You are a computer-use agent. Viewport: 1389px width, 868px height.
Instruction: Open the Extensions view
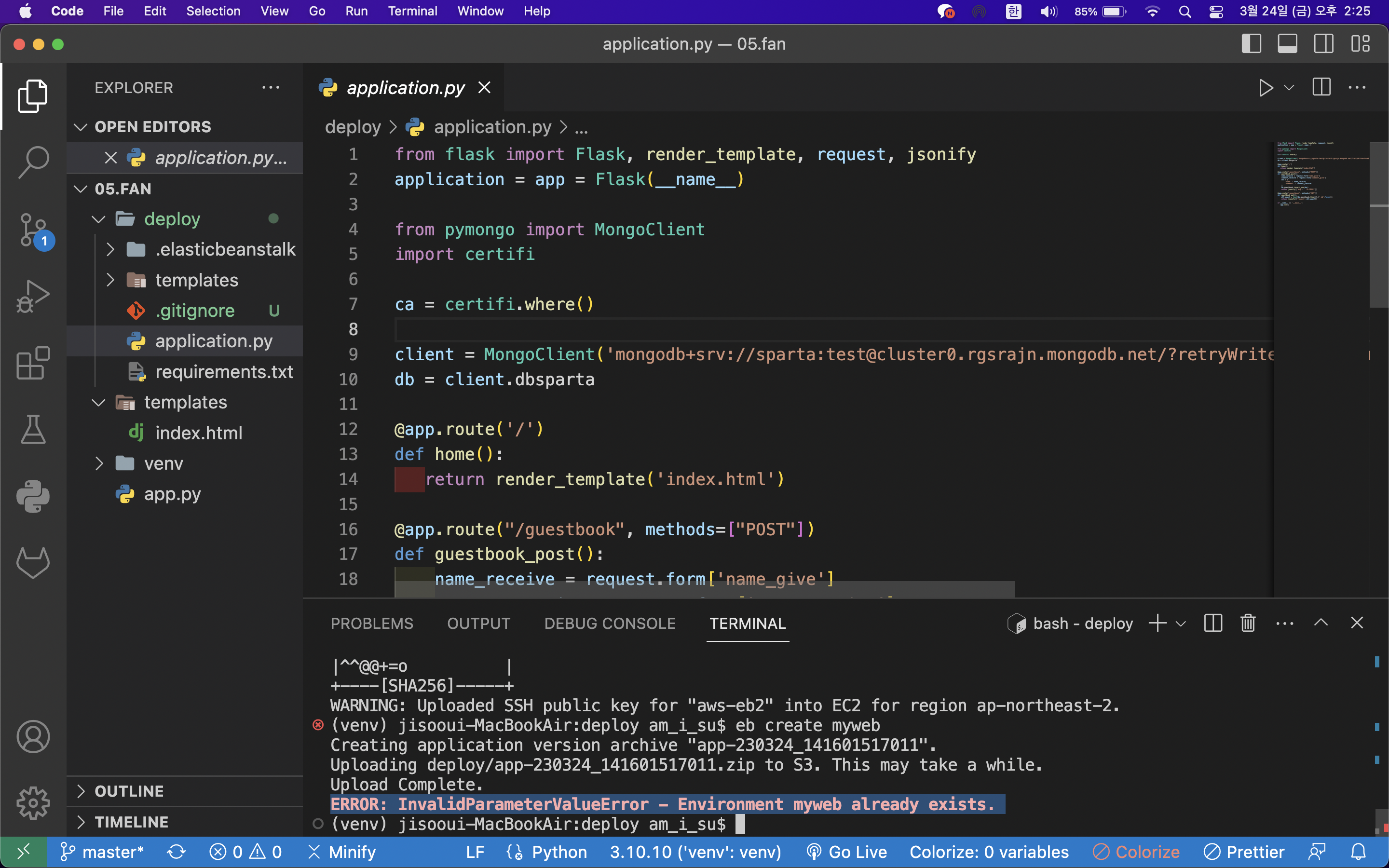tap(33, 363)
